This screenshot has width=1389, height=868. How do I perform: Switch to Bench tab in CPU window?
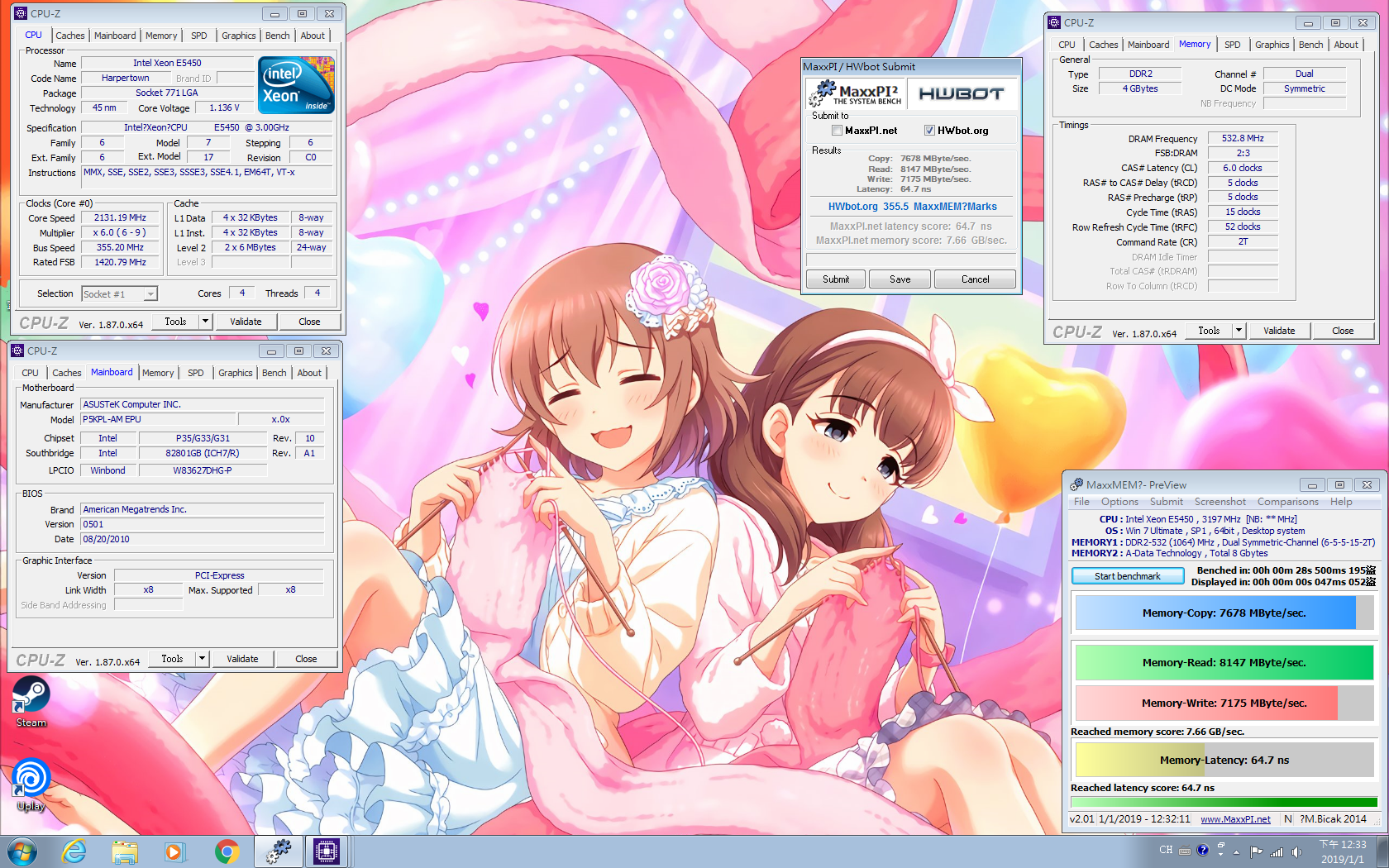pos(278,36)
